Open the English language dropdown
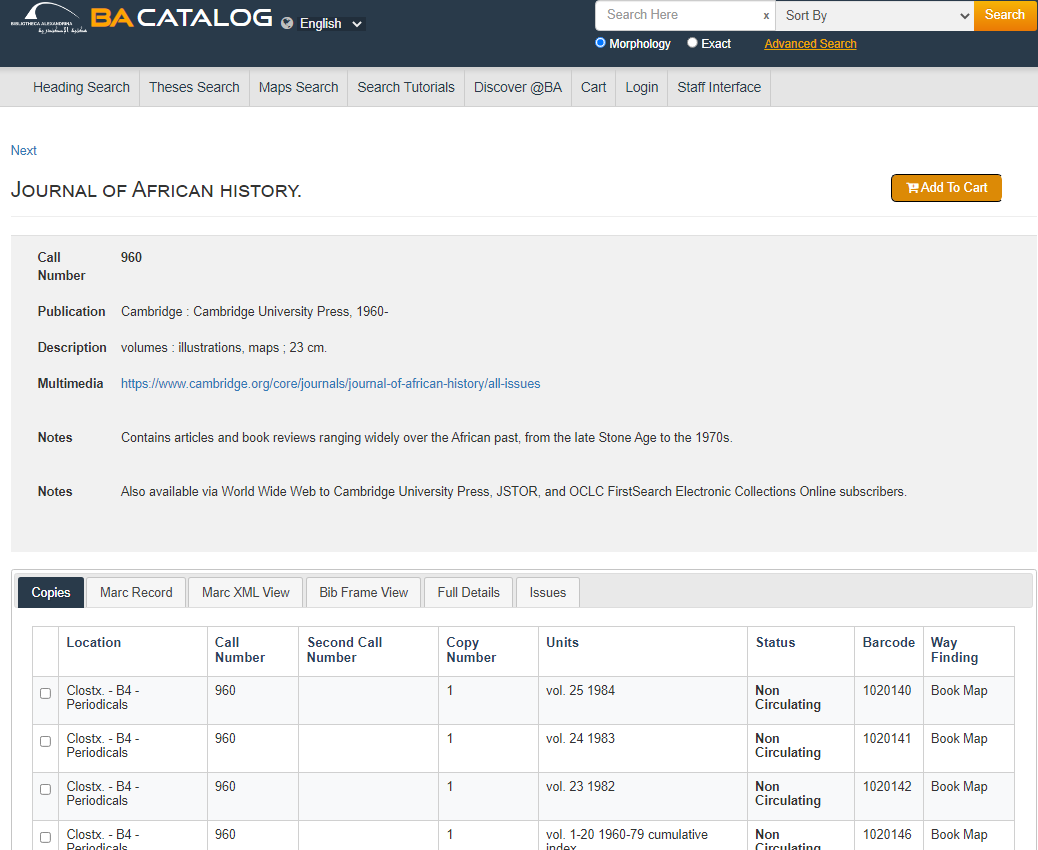Screen dimensions: 1038x850 [x=332, y=23]
